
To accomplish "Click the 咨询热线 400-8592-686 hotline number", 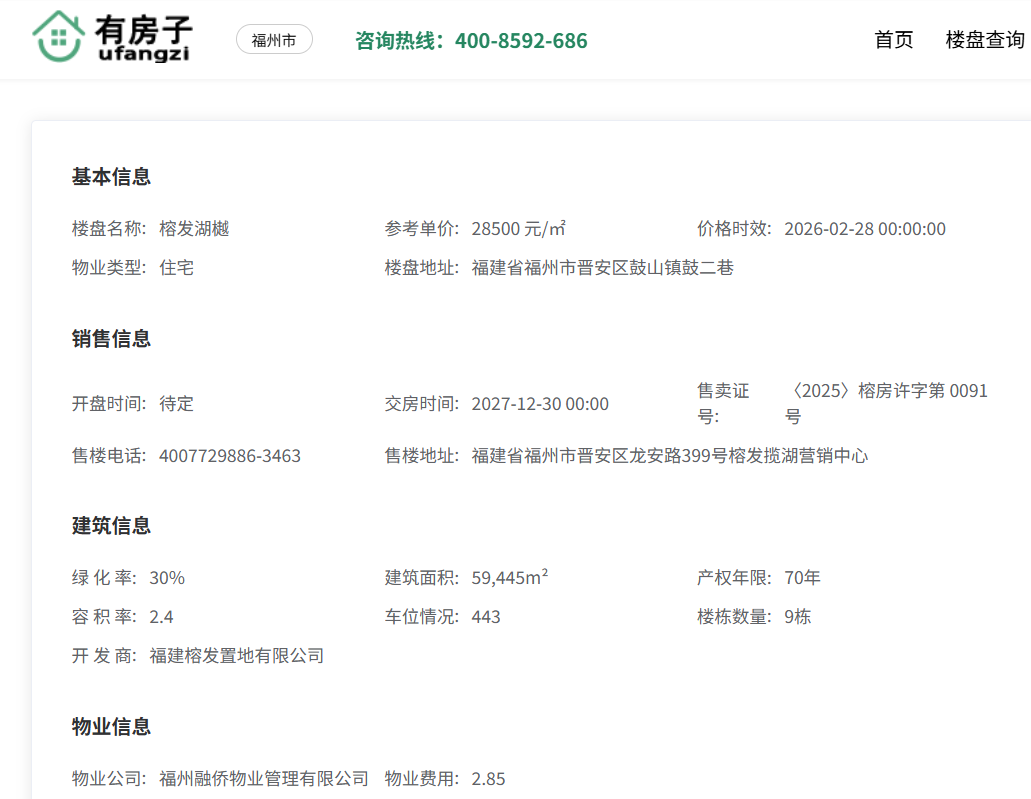I will point(471,41).
